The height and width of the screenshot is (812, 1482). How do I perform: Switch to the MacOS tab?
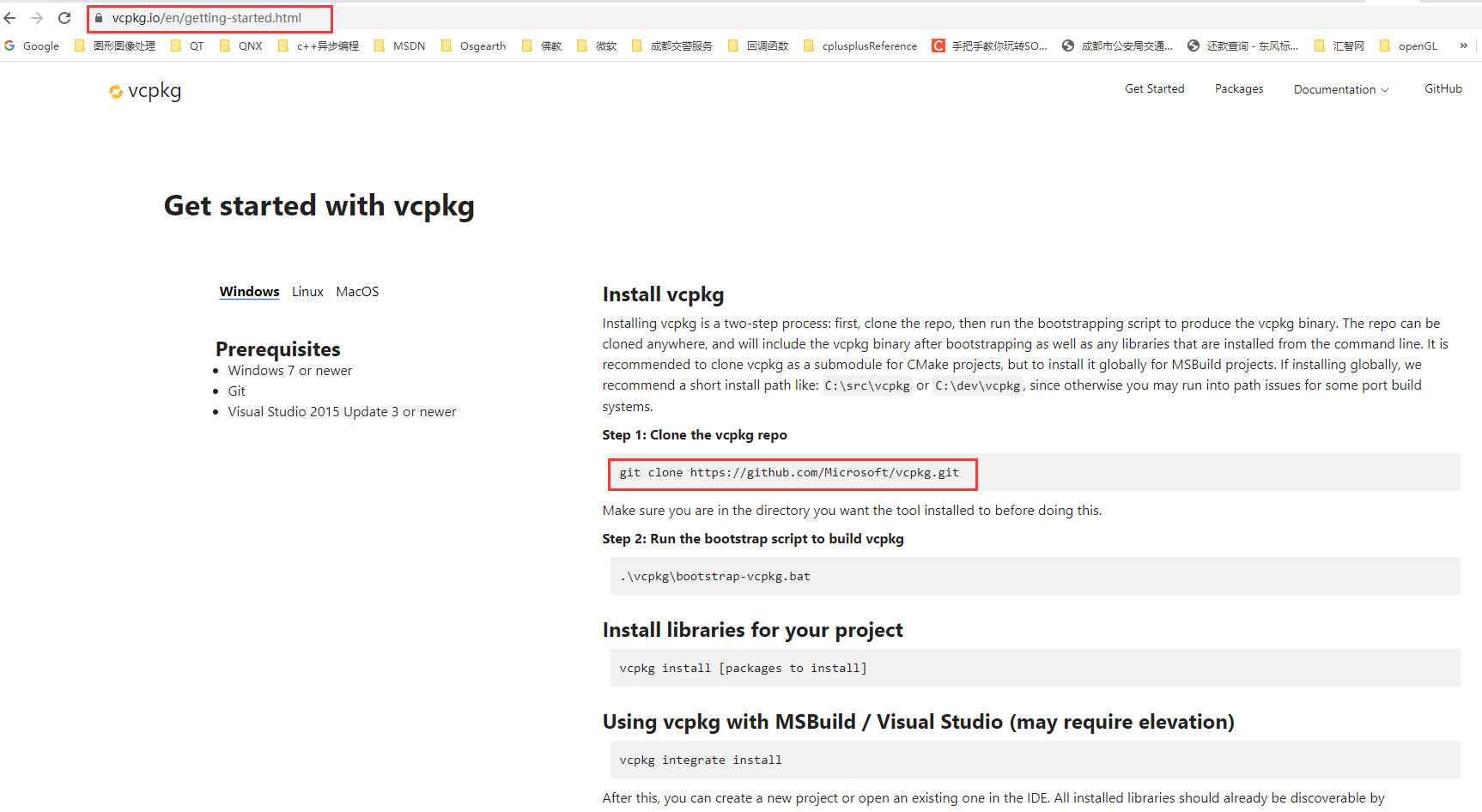357,292
